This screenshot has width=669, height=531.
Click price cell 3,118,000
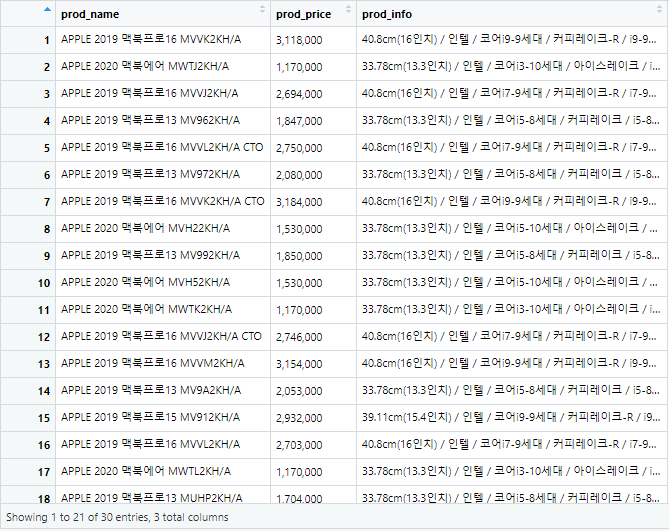313,40
